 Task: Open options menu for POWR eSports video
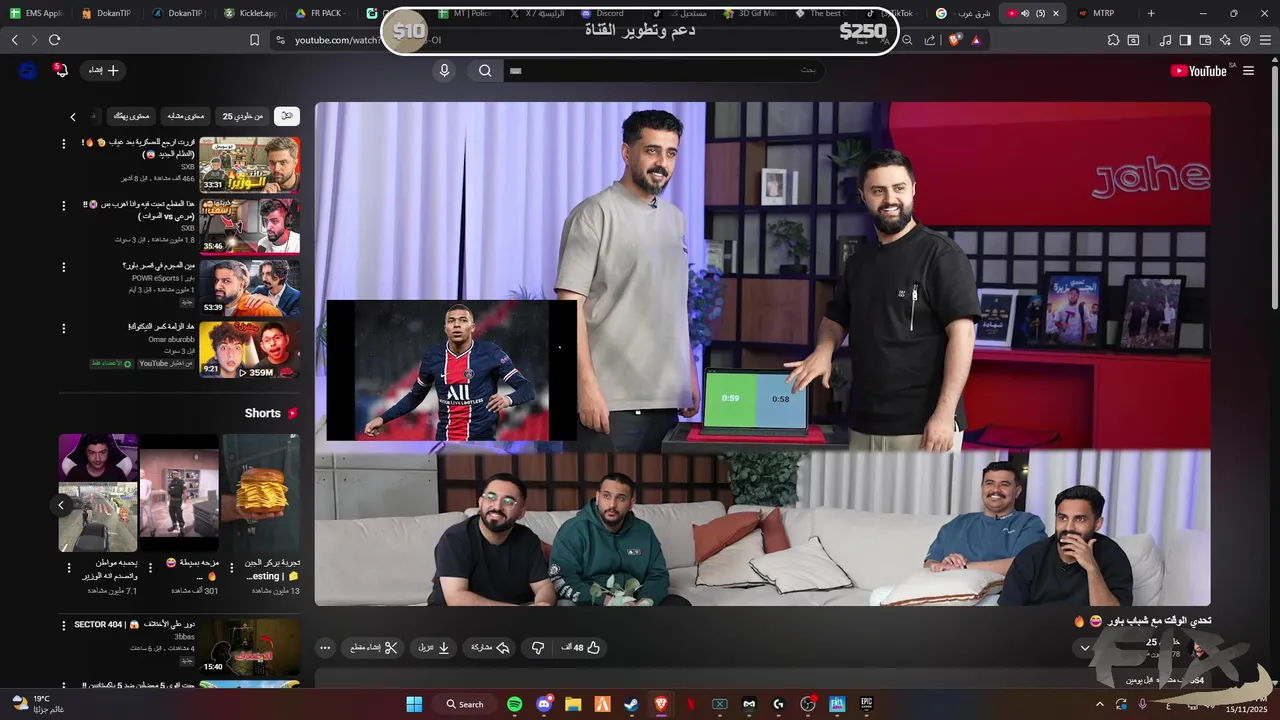64,267
